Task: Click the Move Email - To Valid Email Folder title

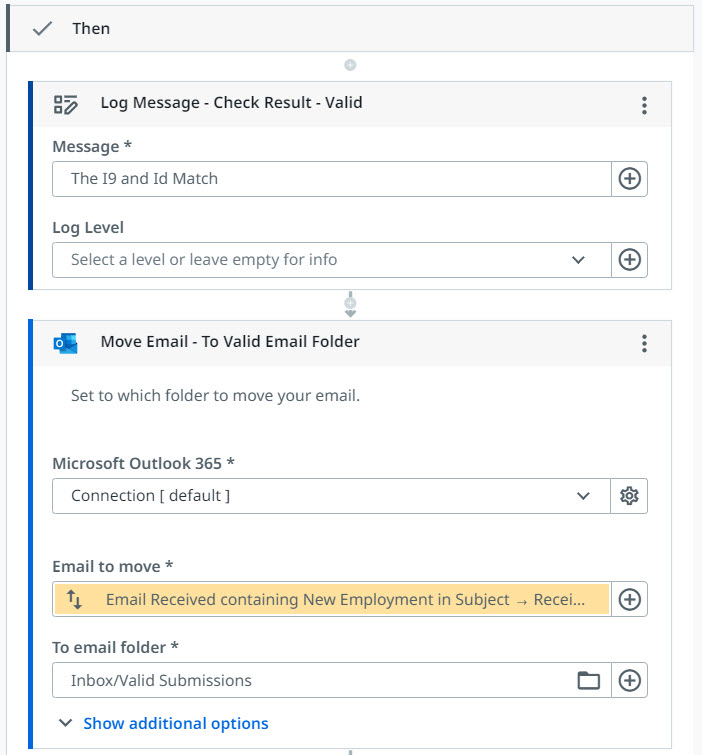Action: tap(230, 342)
